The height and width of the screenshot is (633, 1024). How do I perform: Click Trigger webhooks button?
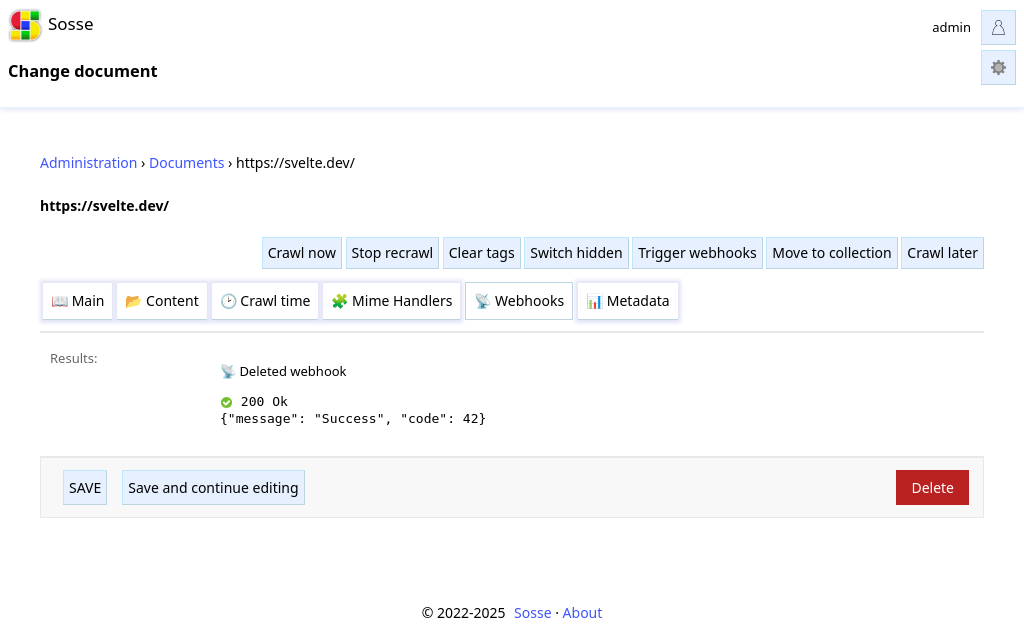(697, 253)
